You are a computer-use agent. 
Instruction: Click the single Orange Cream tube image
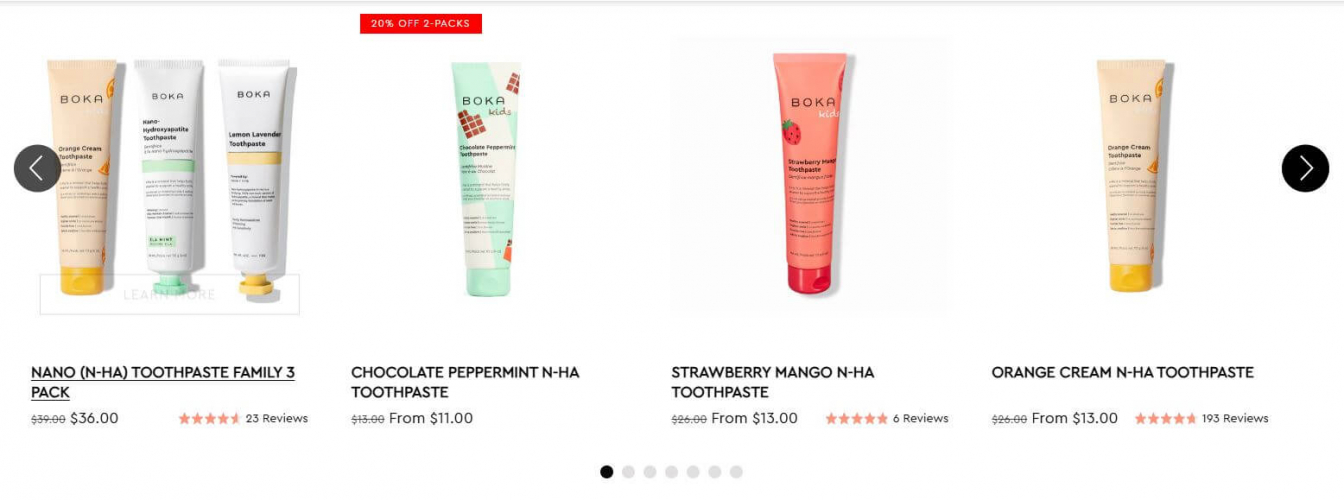coord(1132,175)
